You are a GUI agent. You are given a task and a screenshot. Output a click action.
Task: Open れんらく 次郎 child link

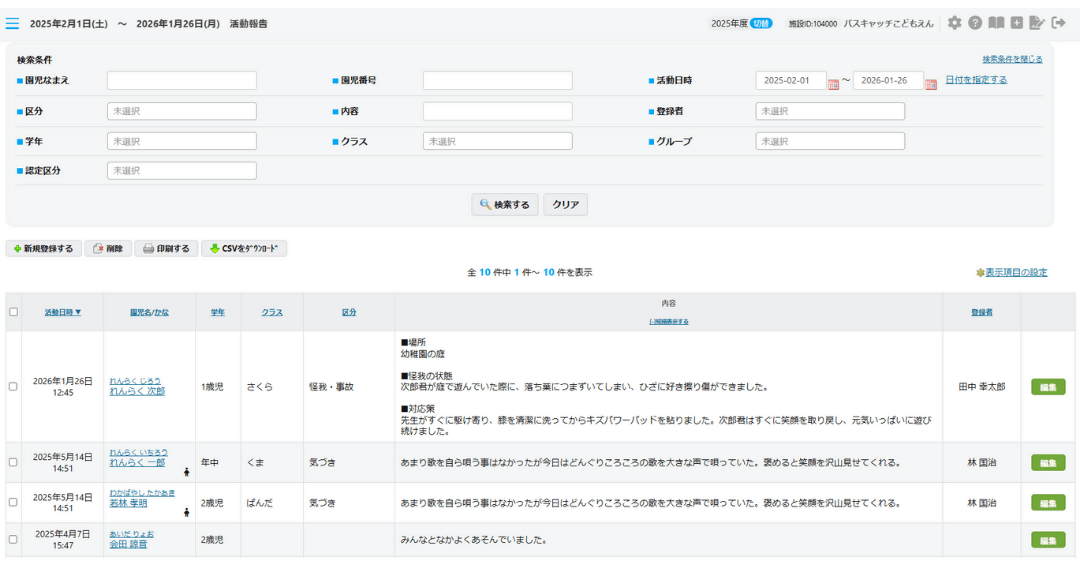[x=137, y=390]
